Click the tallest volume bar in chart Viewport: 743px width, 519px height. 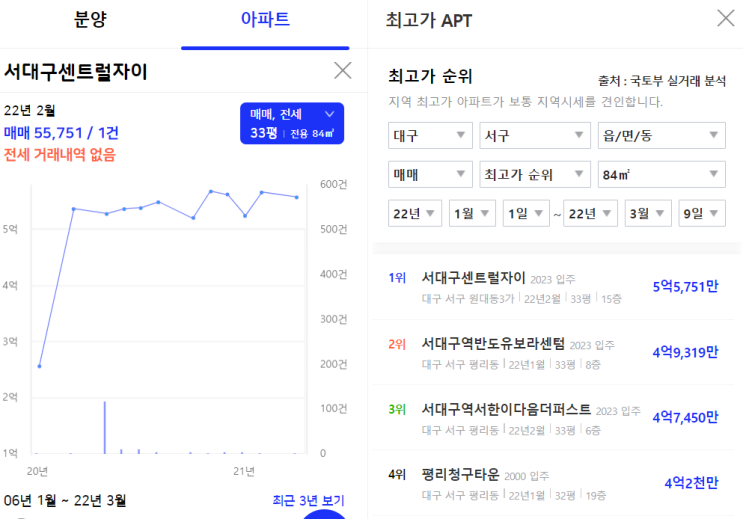pyautogui.click(x=105, y=428)
